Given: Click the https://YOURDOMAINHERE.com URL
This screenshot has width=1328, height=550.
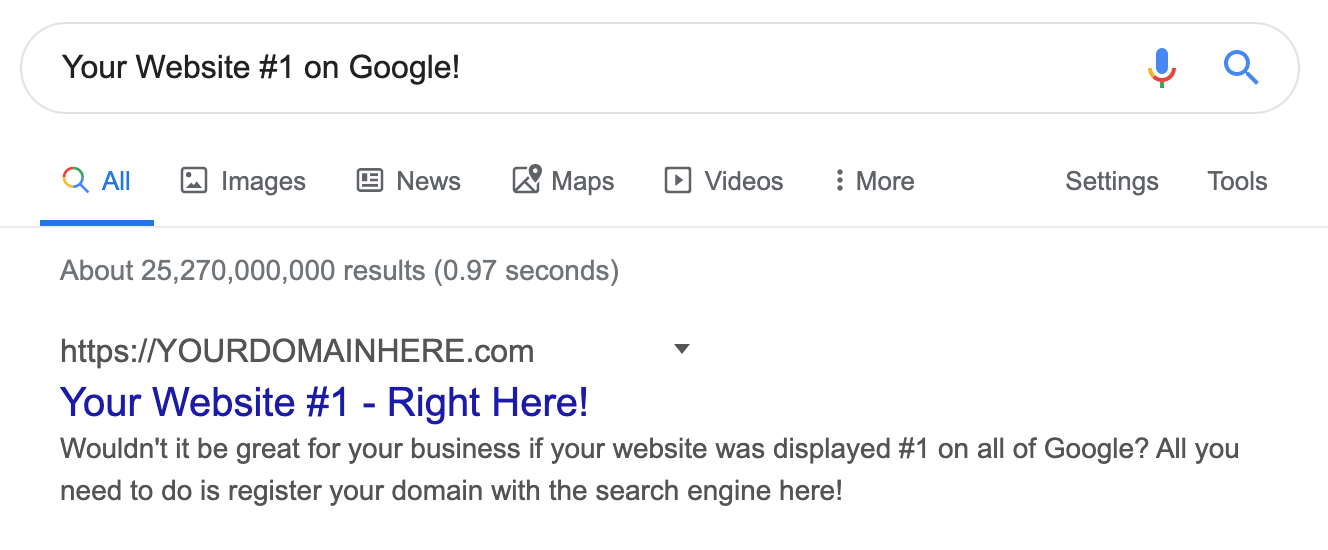Looking at the screenshot, I should click(297, 351).
